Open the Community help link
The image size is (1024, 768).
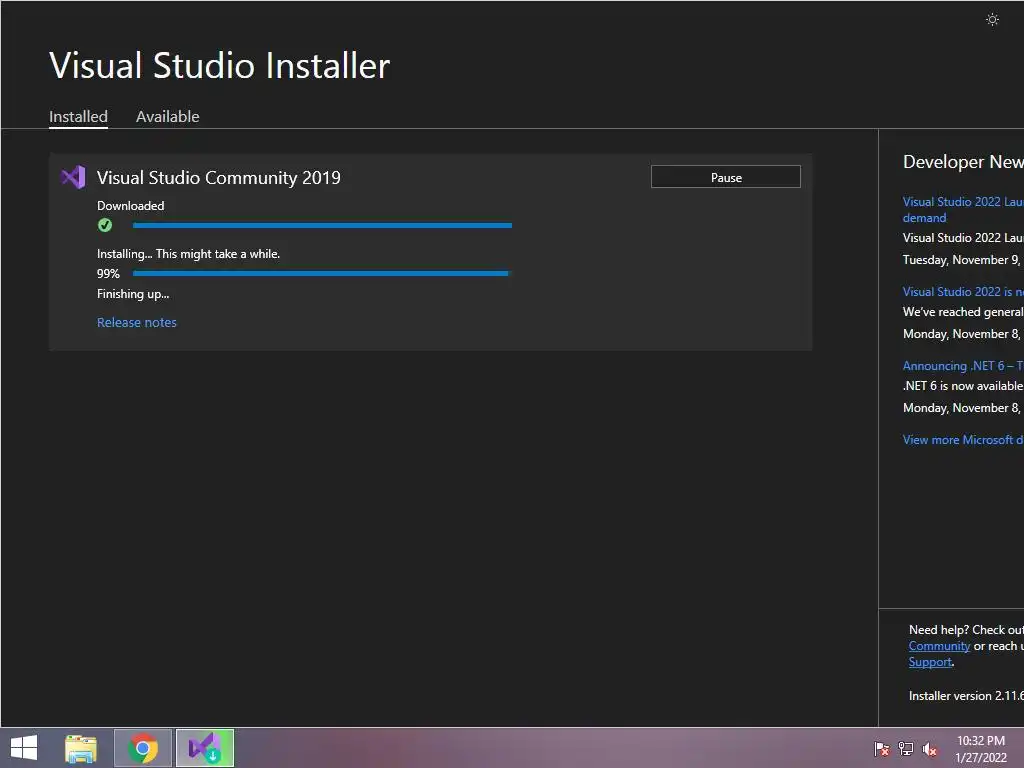click(x=939, y=646)
